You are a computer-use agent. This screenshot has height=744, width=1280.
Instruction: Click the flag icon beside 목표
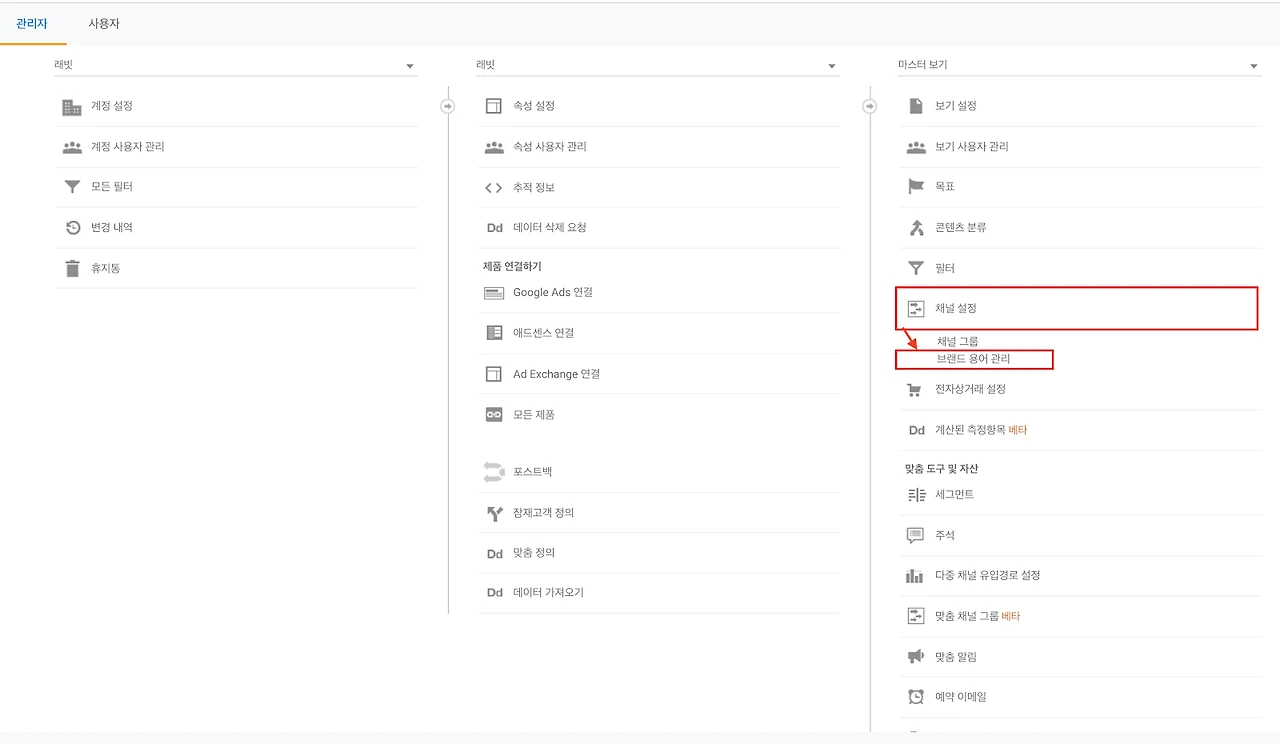click(x=916, y=187)
